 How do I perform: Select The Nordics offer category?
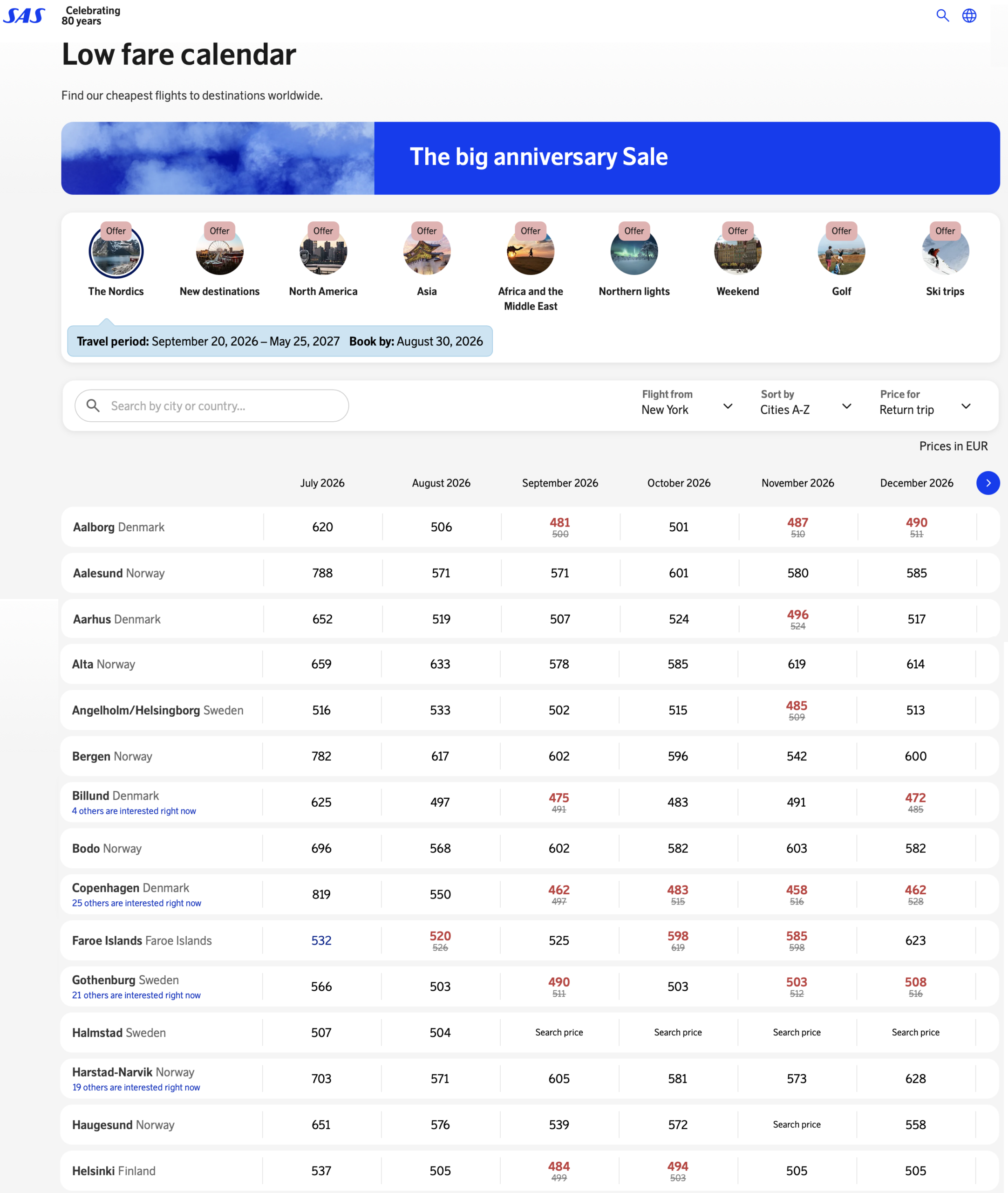coord(116,260)
